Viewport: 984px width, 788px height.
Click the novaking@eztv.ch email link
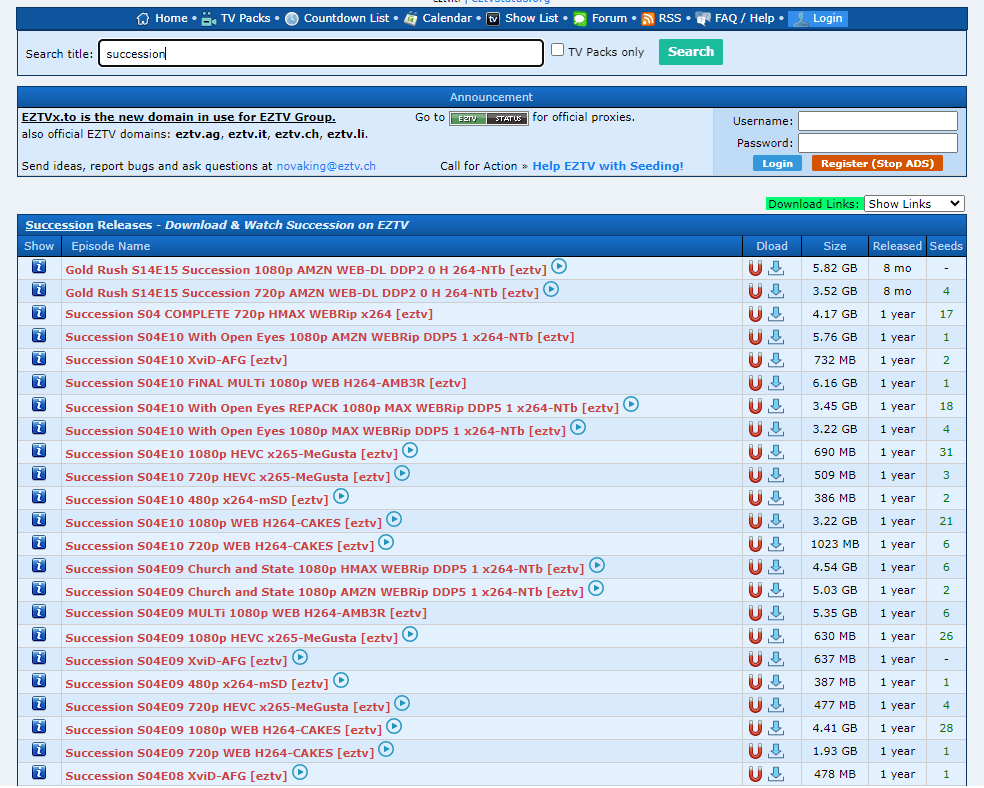tap(326, 166)
